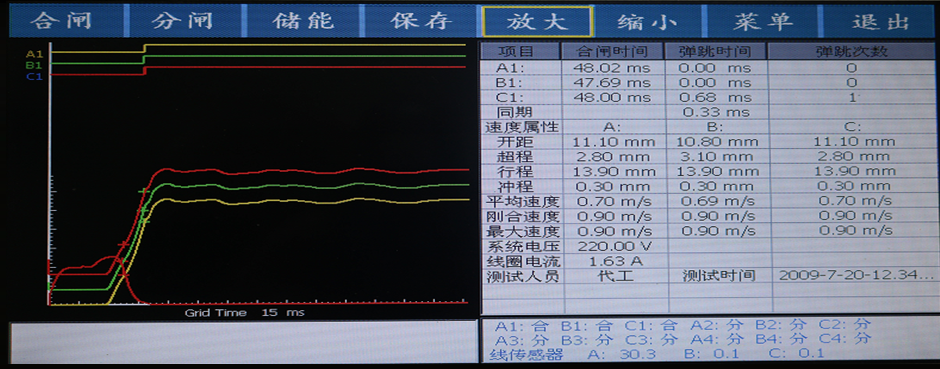
Task: Activate the 储能 button
Action: pos(303,20)
